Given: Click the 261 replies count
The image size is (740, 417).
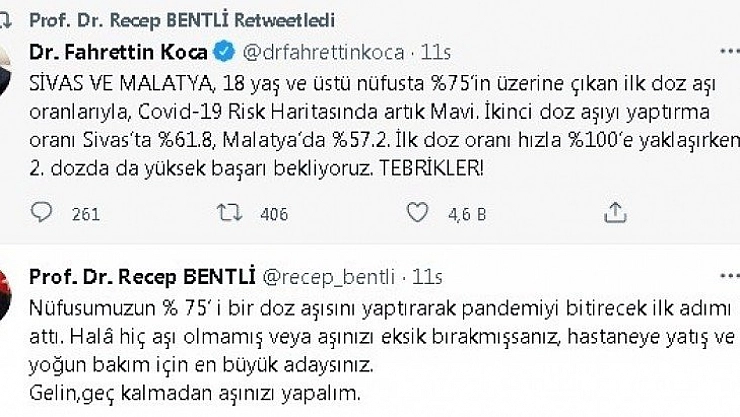Looking at the screenshot, I should (x=87, y=213).
